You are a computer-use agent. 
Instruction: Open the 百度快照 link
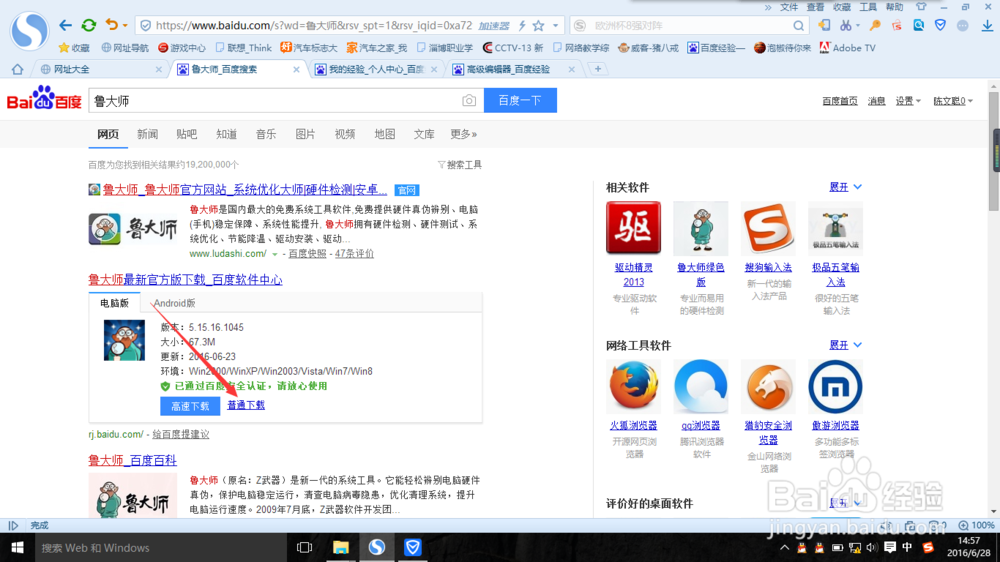pos(307,254)
